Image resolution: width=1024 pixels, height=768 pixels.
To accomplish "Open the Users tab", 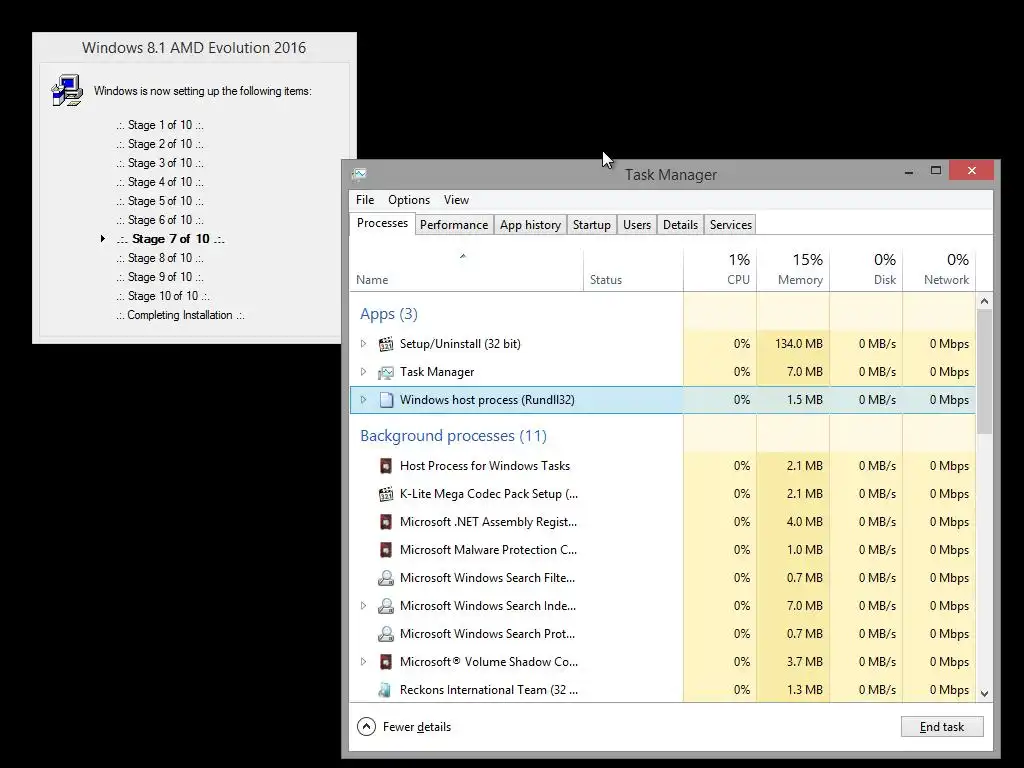I will pyautogui.click(x=637, y=225).
